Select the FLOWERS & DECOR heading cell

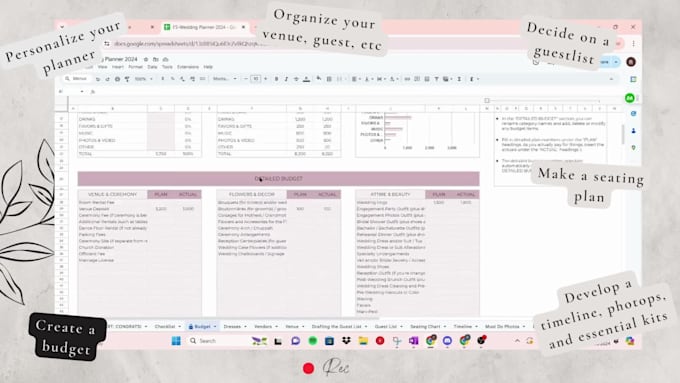click(252, 194)
